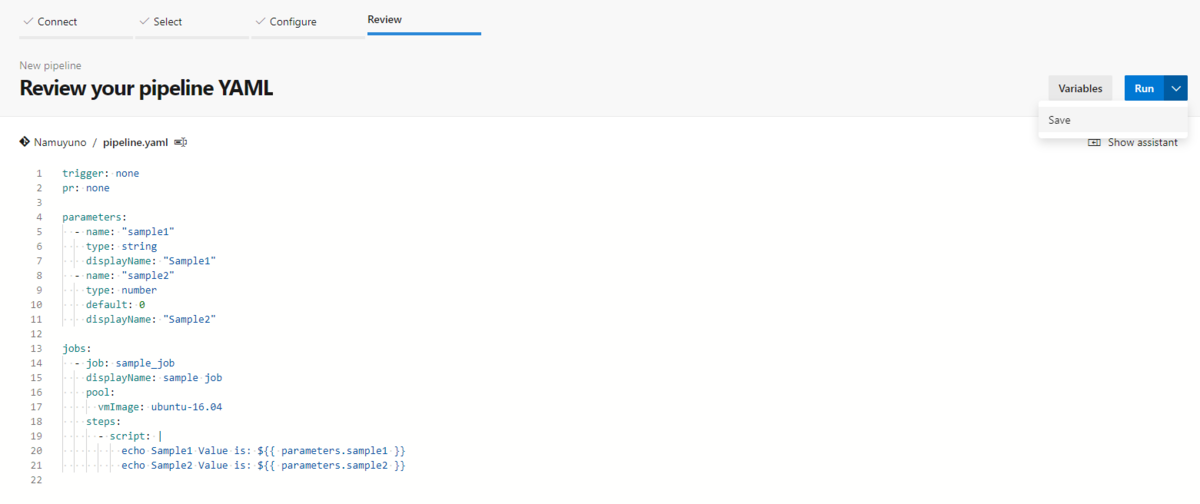The height and width of the screenshot is (504, 1200).
Task: Click the rename icon next to pipeline.yaml
Action: pyautogui.click(x=181, y=143)
